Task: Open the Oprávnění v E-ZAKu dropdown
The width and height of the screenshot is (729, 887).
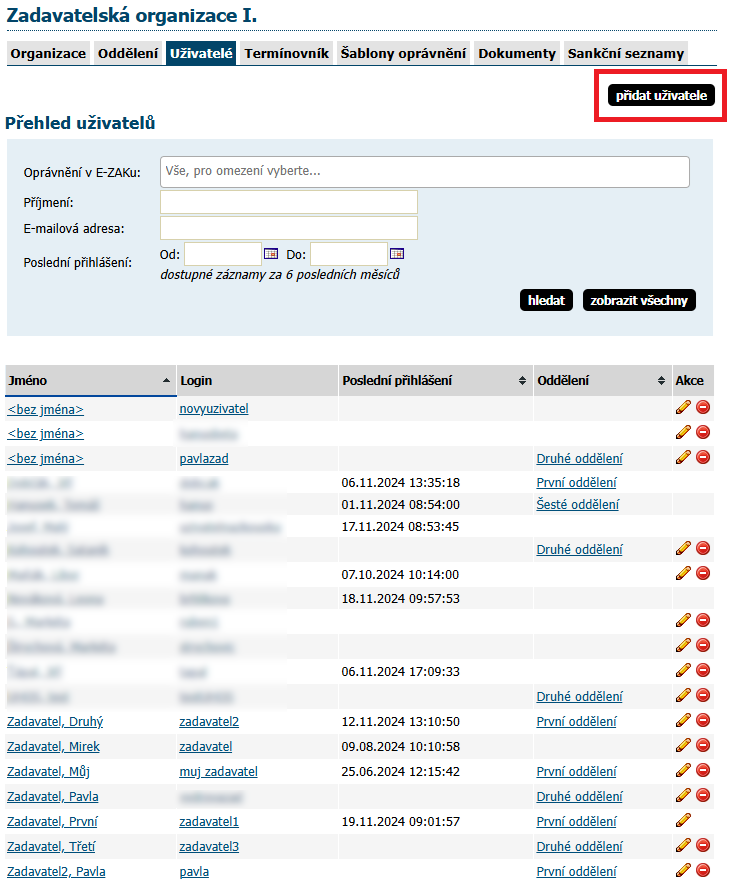Action: 424,172
